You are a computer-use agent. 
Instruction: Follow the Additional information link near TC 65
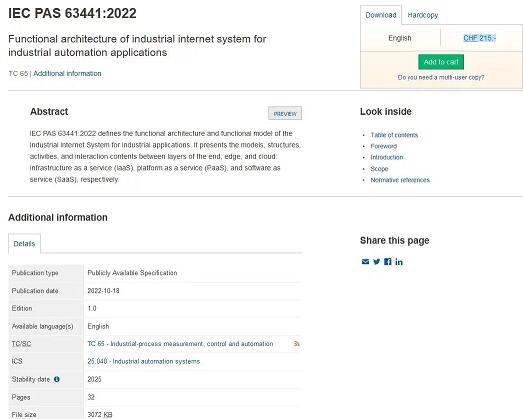(67, 73)
